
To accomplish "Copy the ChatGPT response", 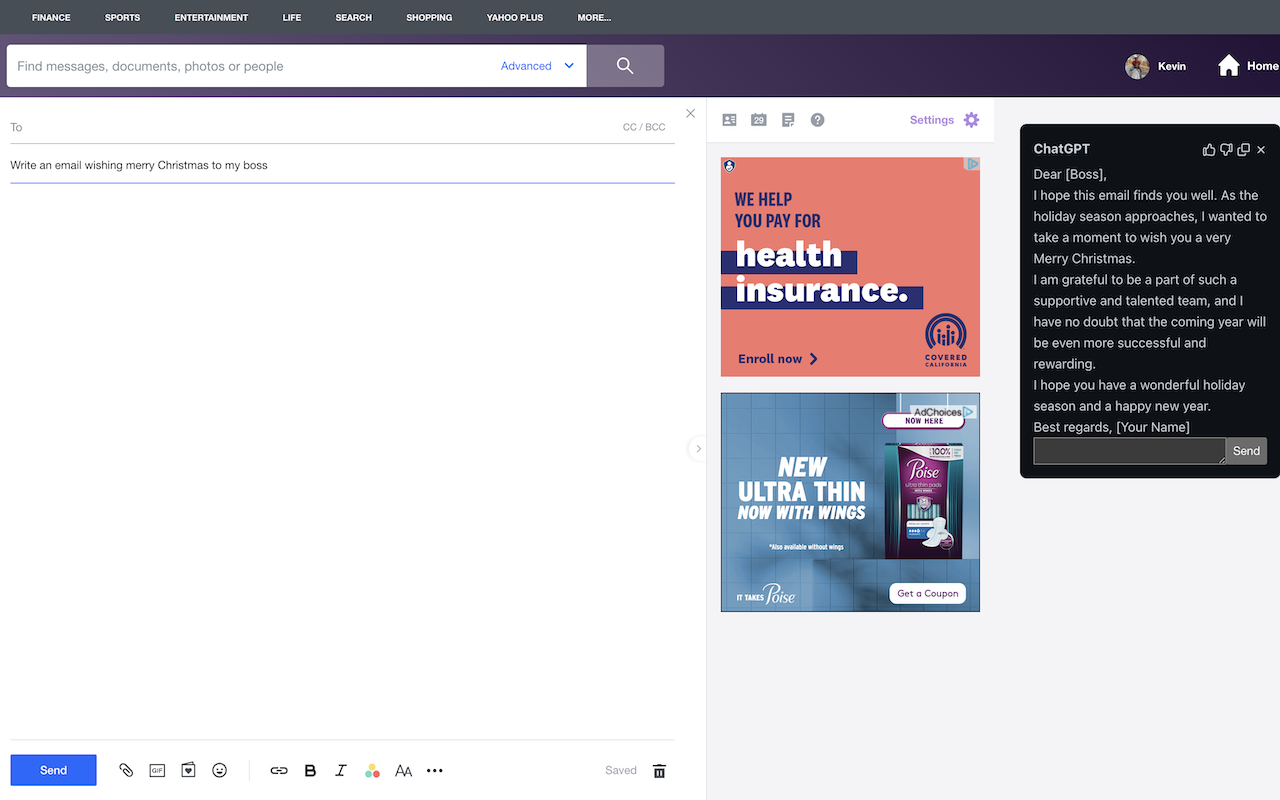I will pos(1243,149).
